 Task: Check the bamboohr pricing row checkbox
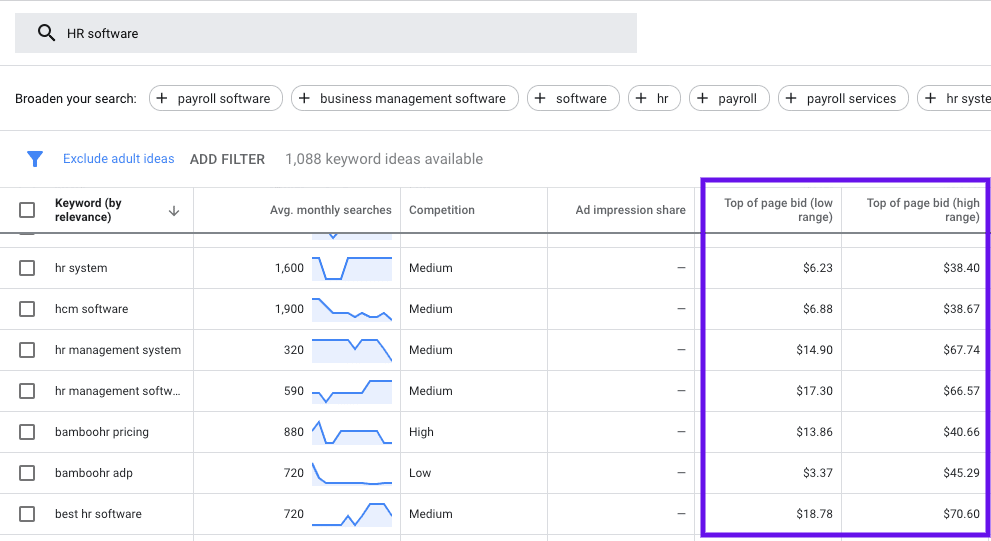pyautogui.click(x=27, y=432)
